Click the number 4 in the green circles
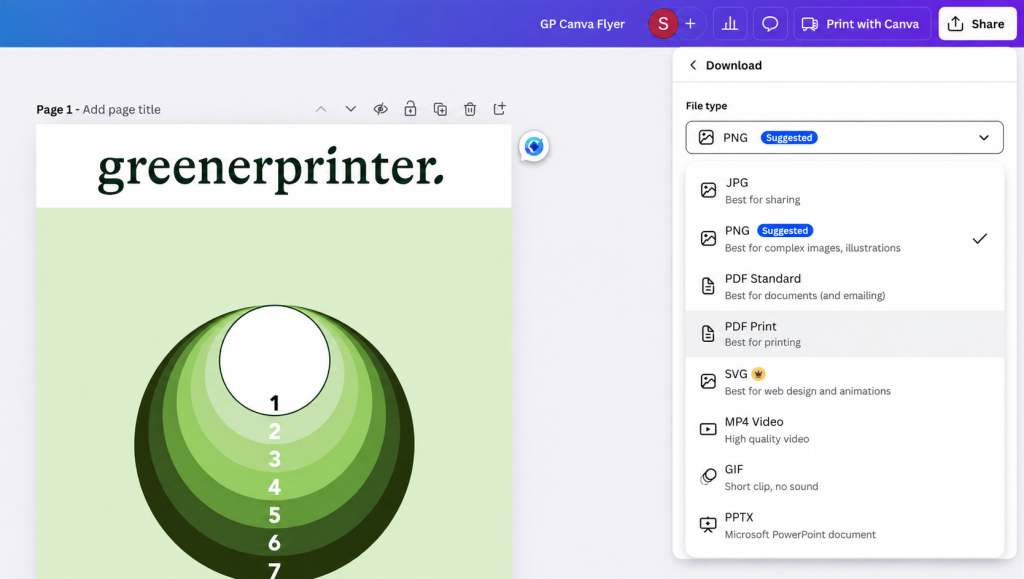The image size is (1024, 579). click(x=274, y=487)
